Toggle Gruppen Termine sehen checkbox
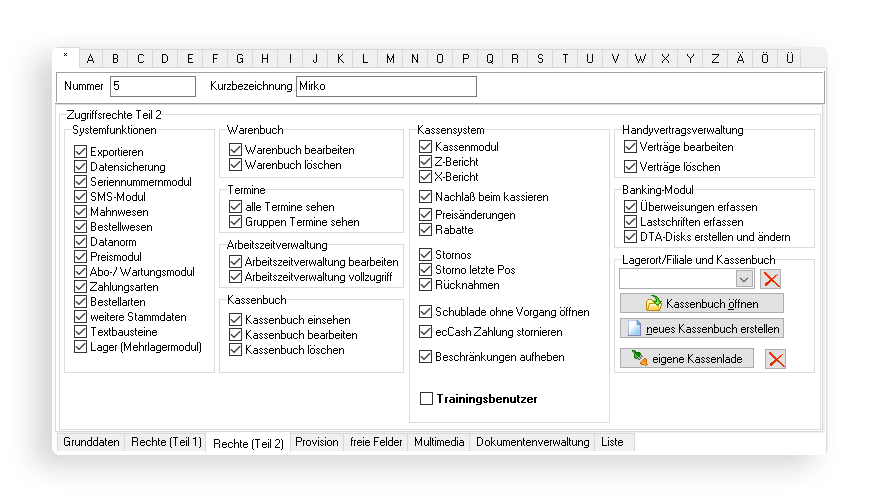 [x=235, y=222]
